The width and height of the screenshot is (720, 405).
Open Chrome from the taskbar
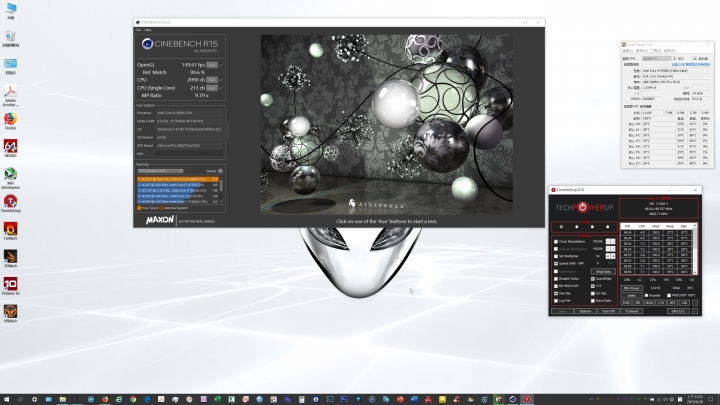(x=133, y=399)
